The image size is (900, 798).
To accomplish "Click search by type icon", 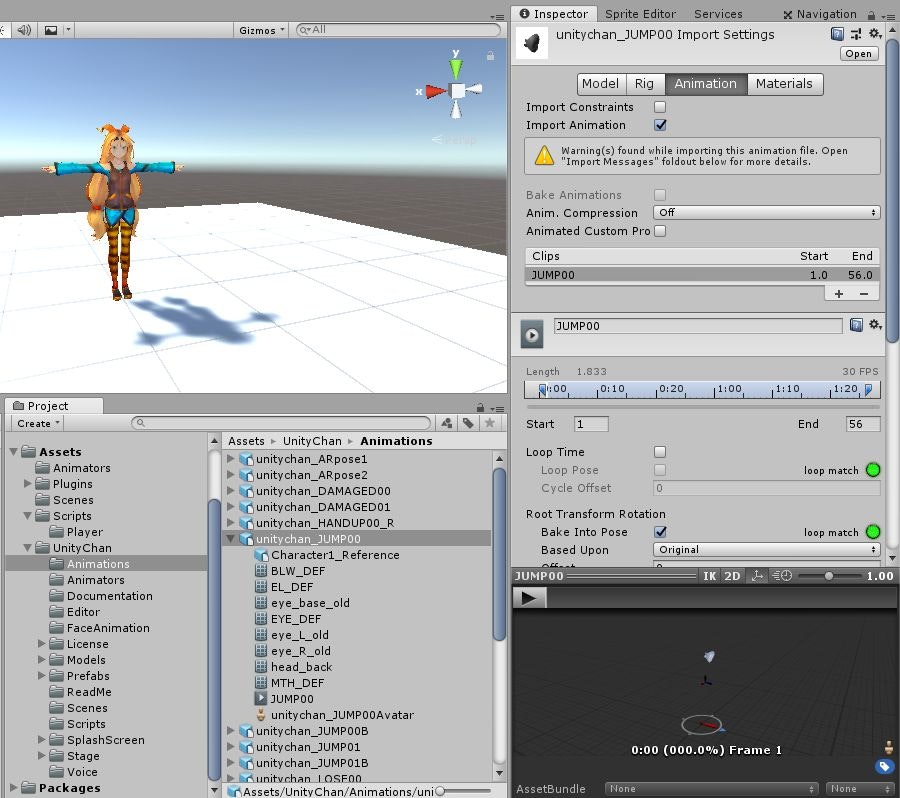I will [x=447, y=423].
